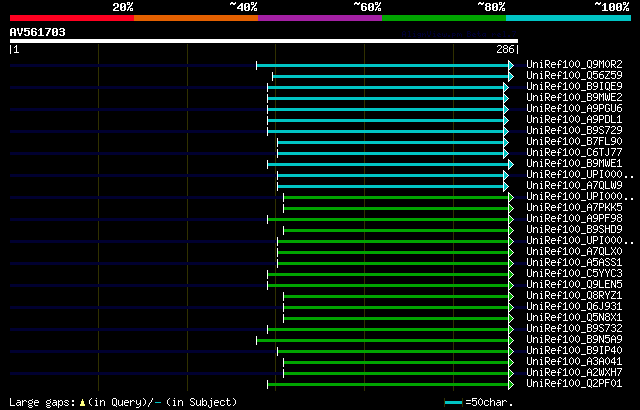Viewport: 640px width, 410px height.
Task: Choose the UniRef100_B9SHD9 label
Action: click(x=574, y=230)
